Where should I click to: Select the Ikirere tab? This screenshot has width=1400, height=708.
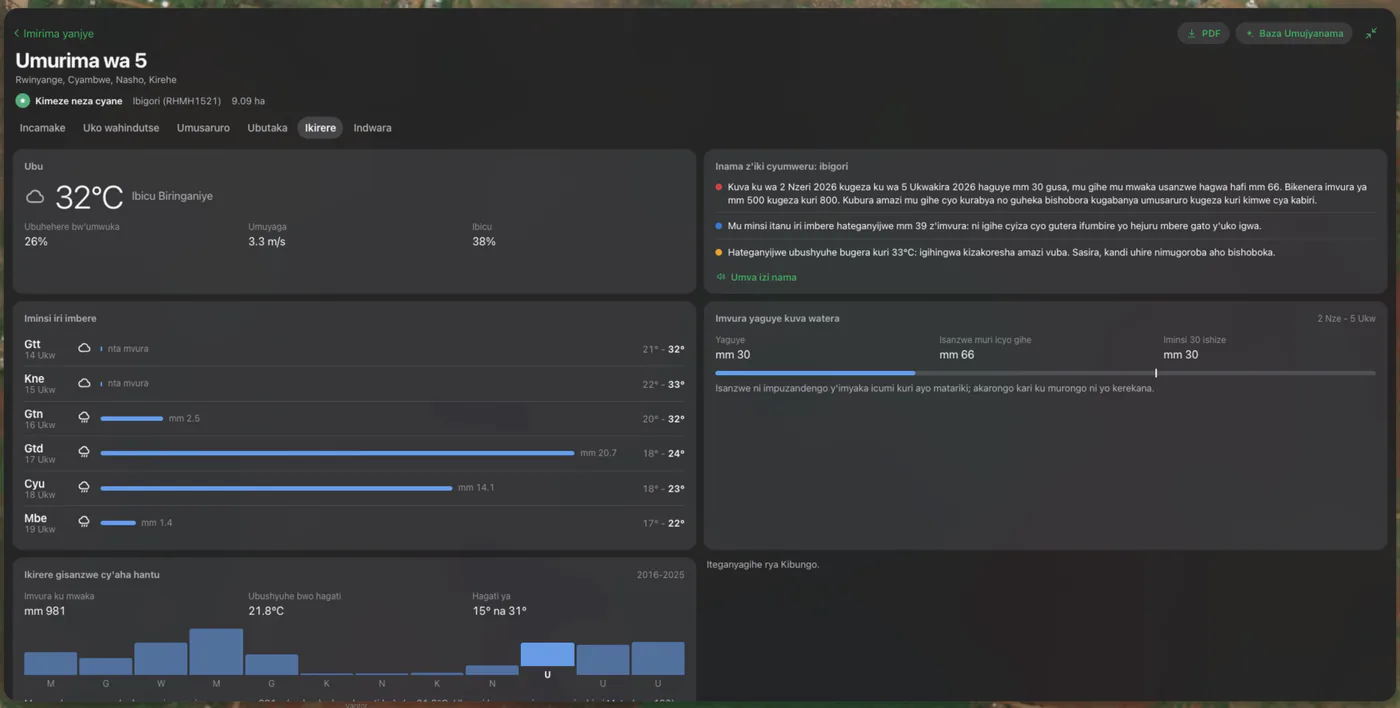320,128
